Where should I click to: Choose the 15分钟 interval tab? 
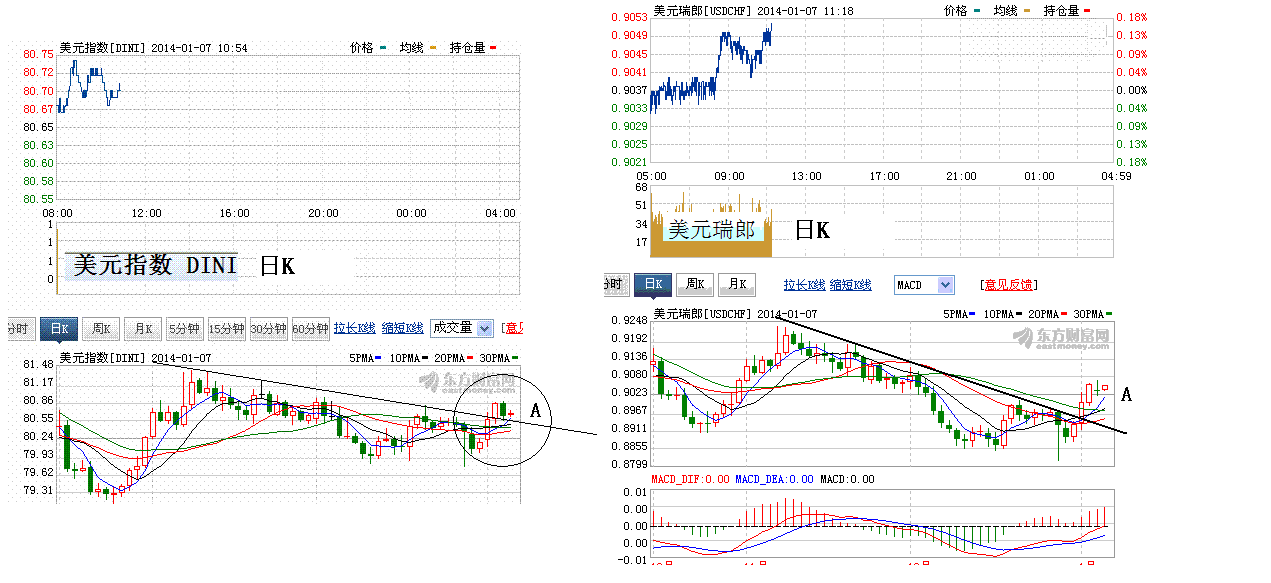click(226, 328)
